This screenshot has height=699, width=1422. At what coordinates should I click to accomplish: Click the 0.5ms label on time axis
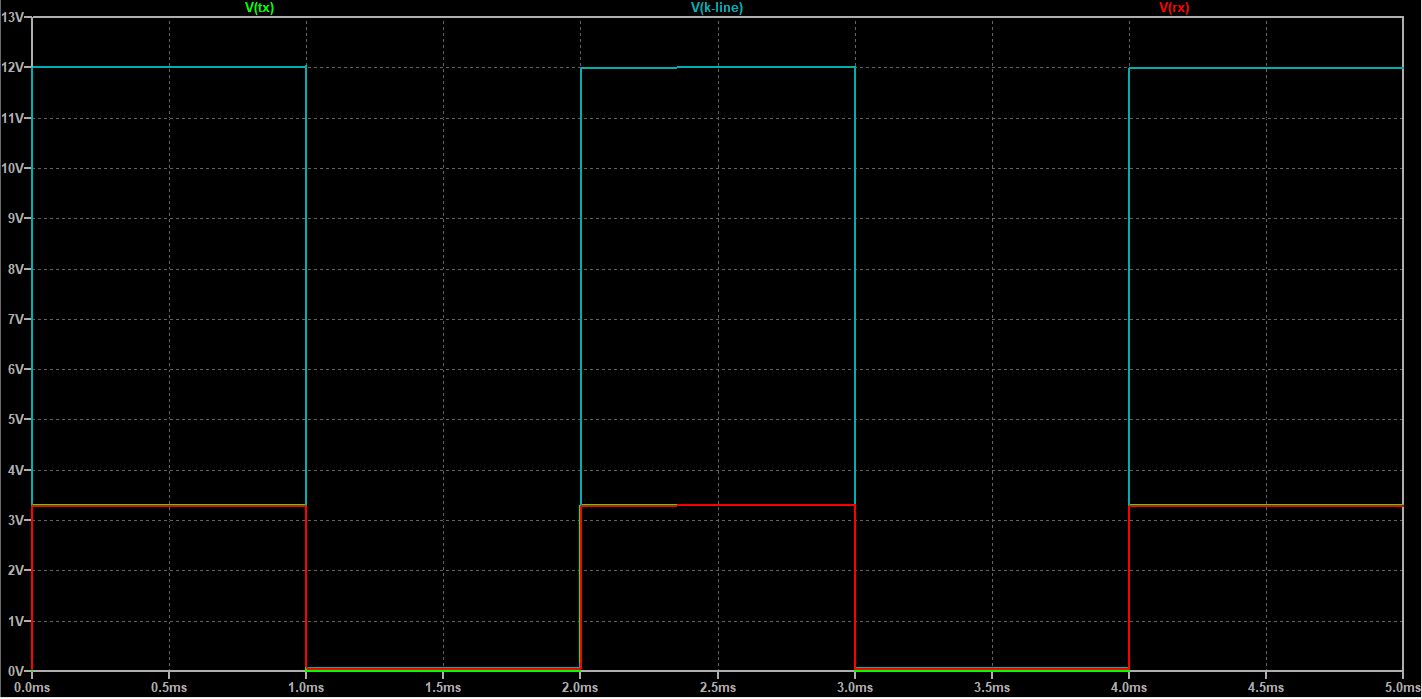(x=169, y=688)
